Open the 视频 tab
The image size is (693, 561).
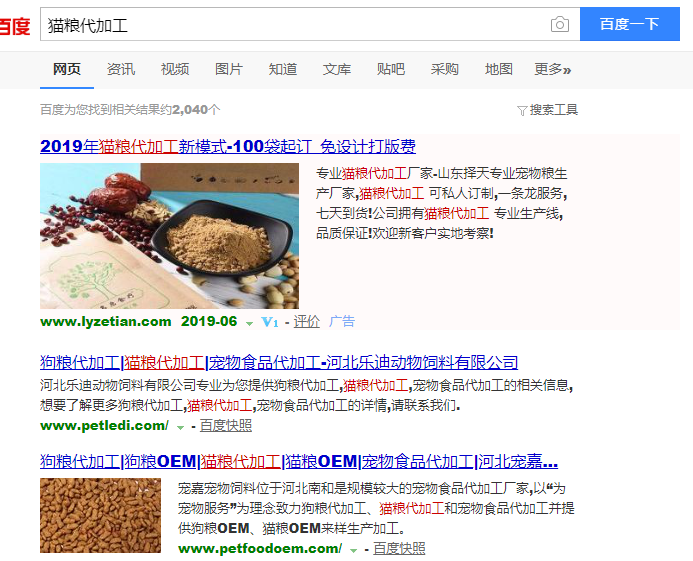point(175,69)
